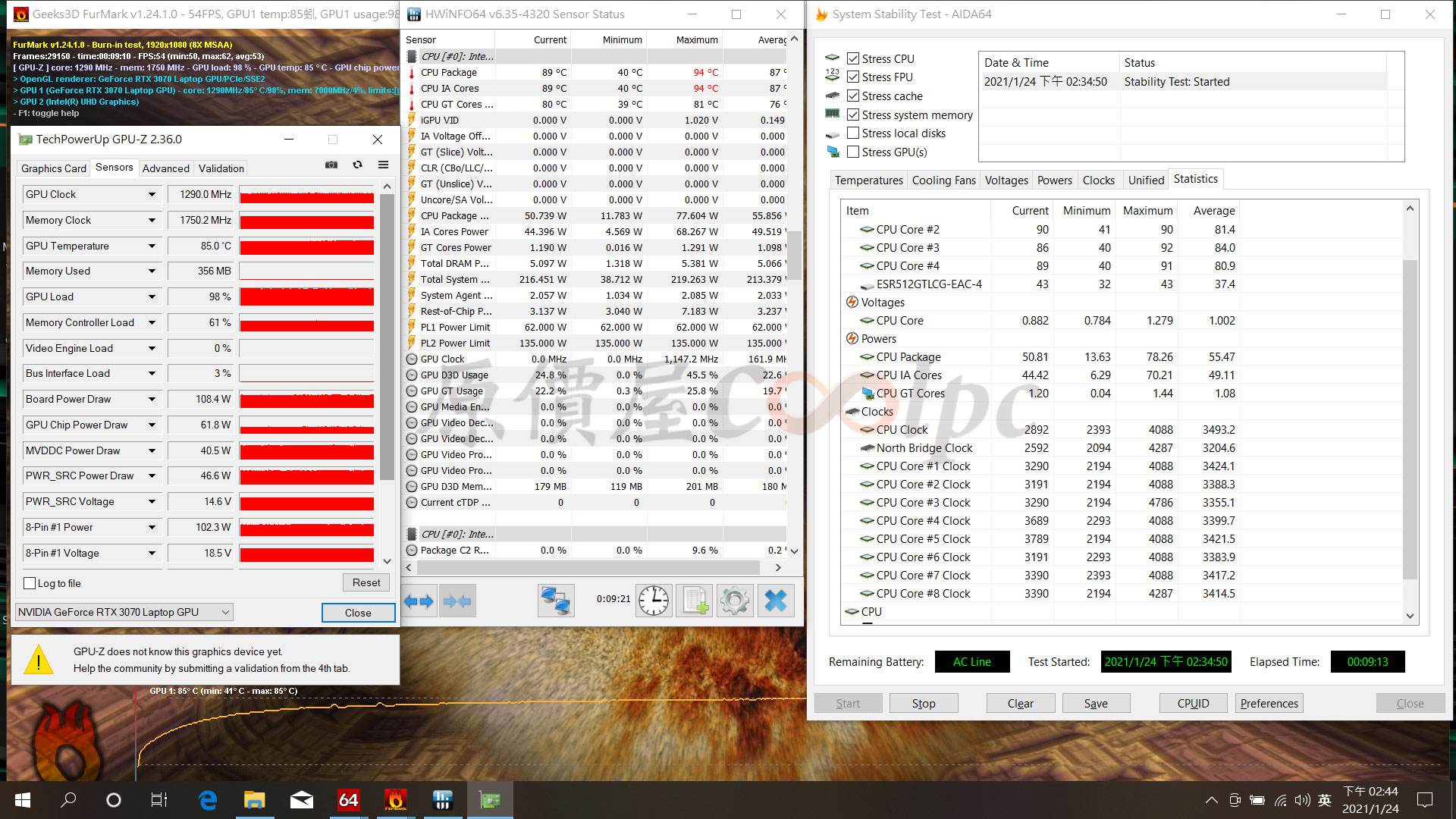
Task: Click AIDA64 statistics scroll down arrow
Action: pyautogui.click(x=1410, y=616)
